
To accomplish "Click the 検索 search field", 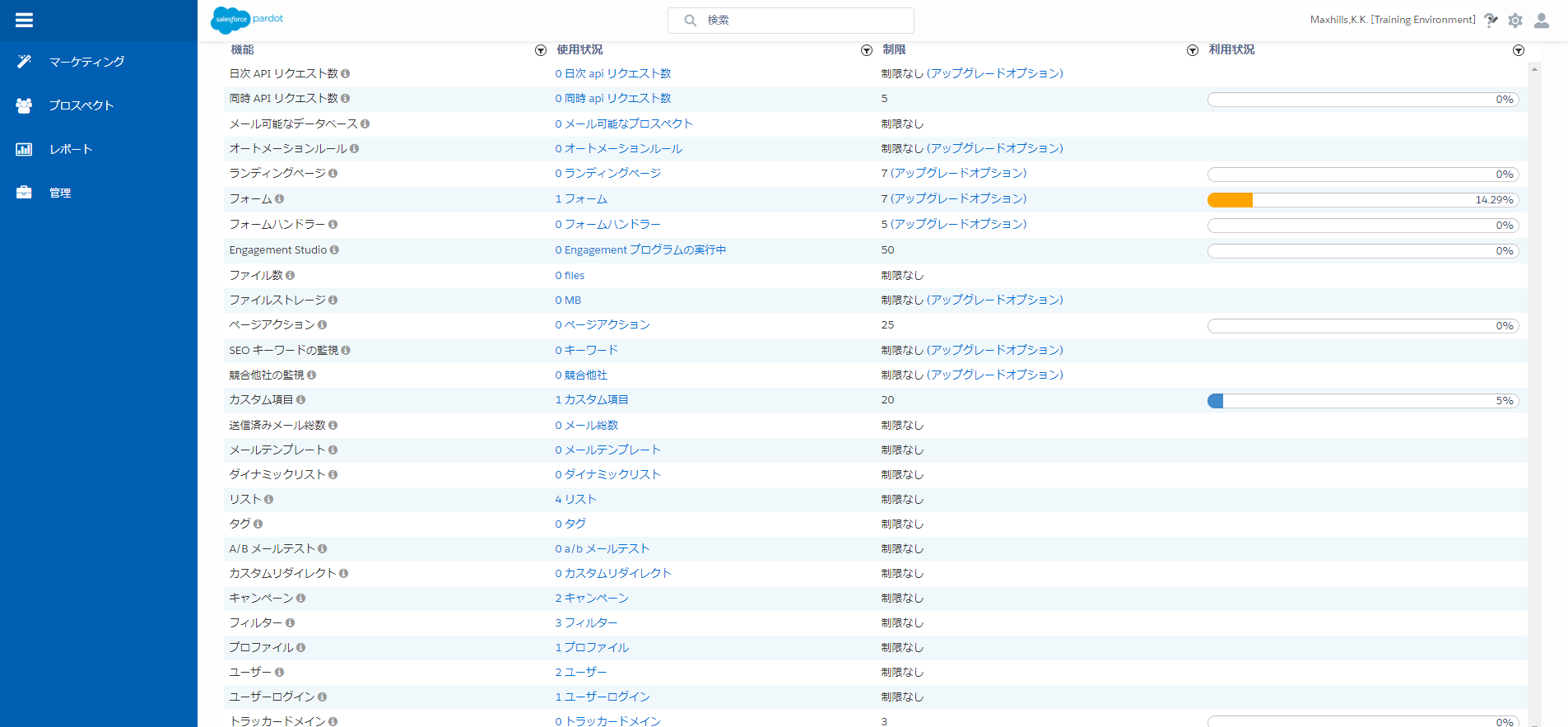I will click(790, 20).
